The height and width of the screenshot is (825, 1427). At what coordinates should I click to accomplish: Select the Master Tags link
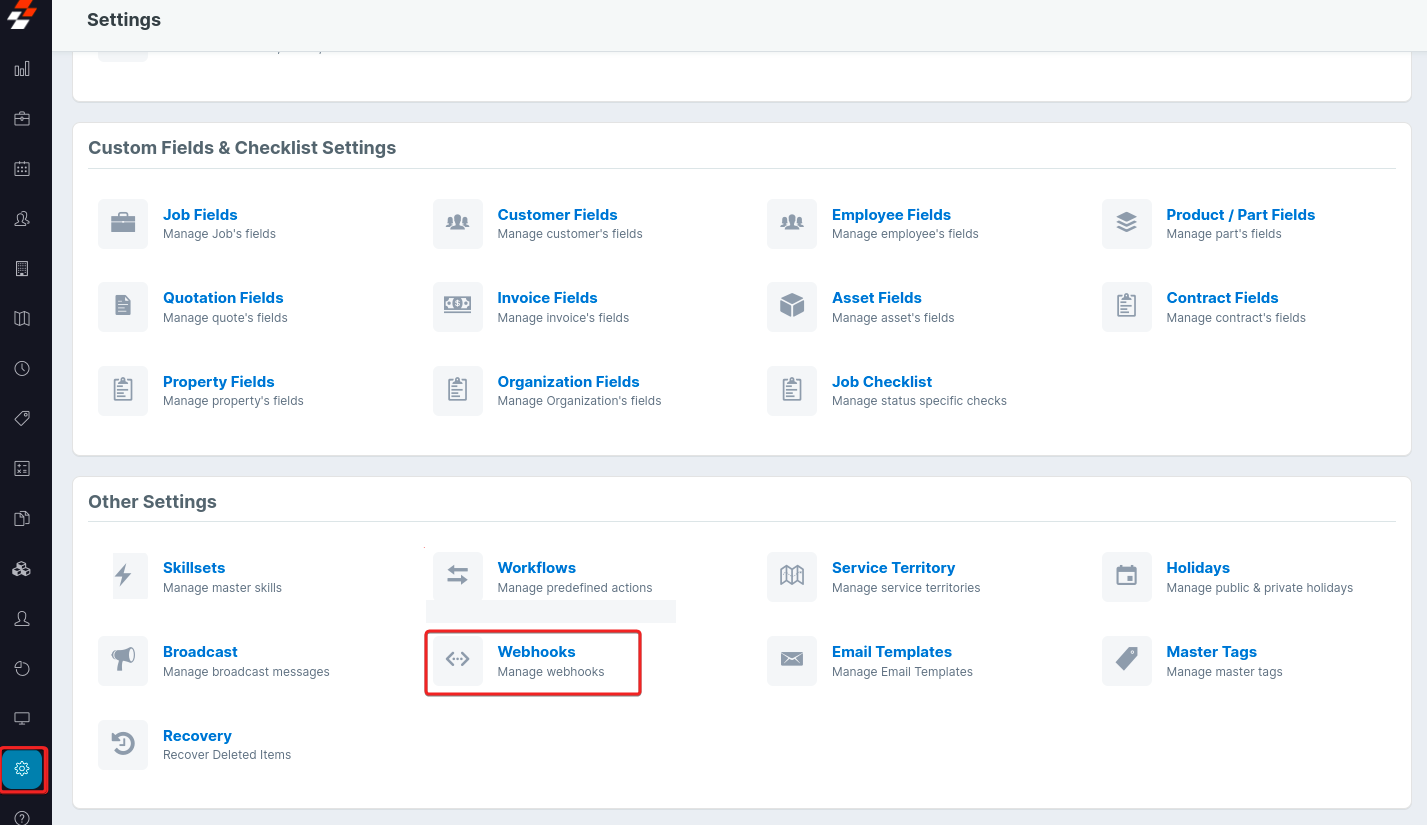1211,652
